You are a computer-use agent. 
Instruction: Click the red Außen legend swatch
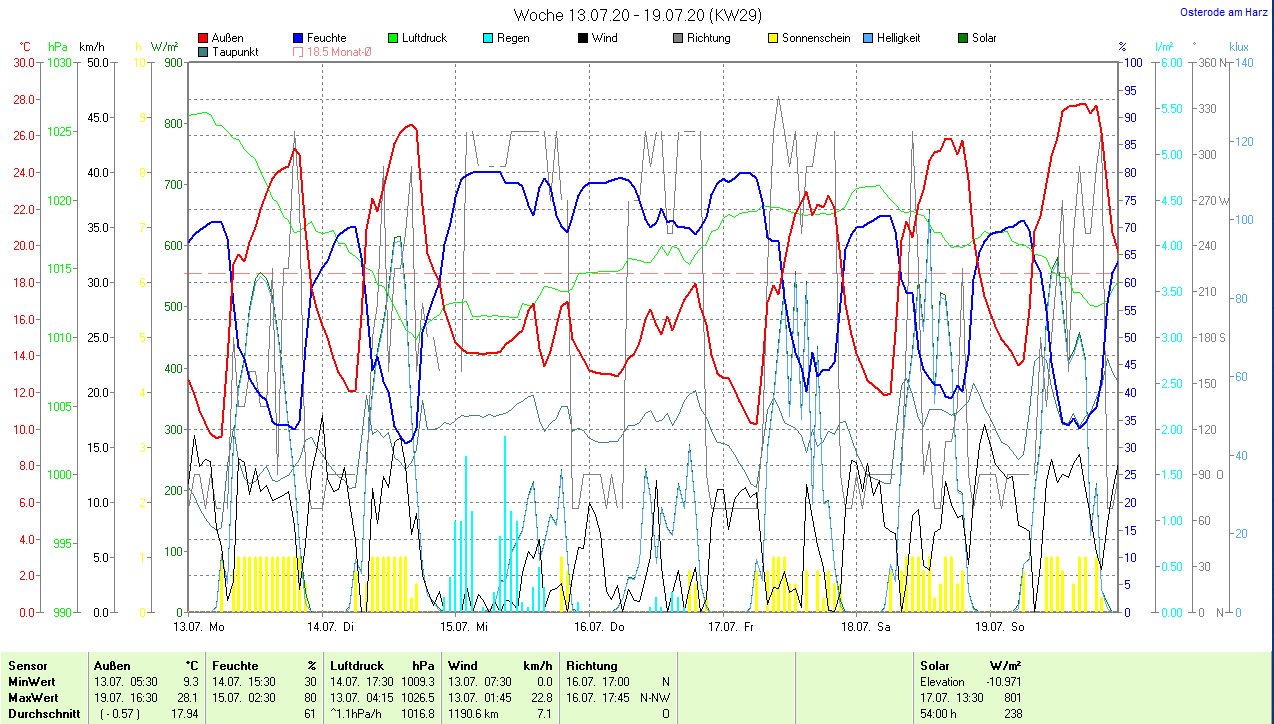tap(203, 38)
